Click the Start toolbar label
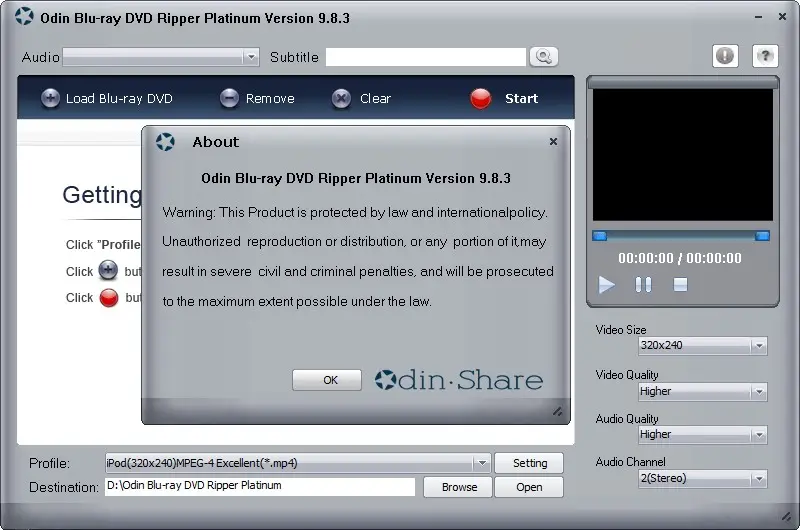 pos(521,98)
